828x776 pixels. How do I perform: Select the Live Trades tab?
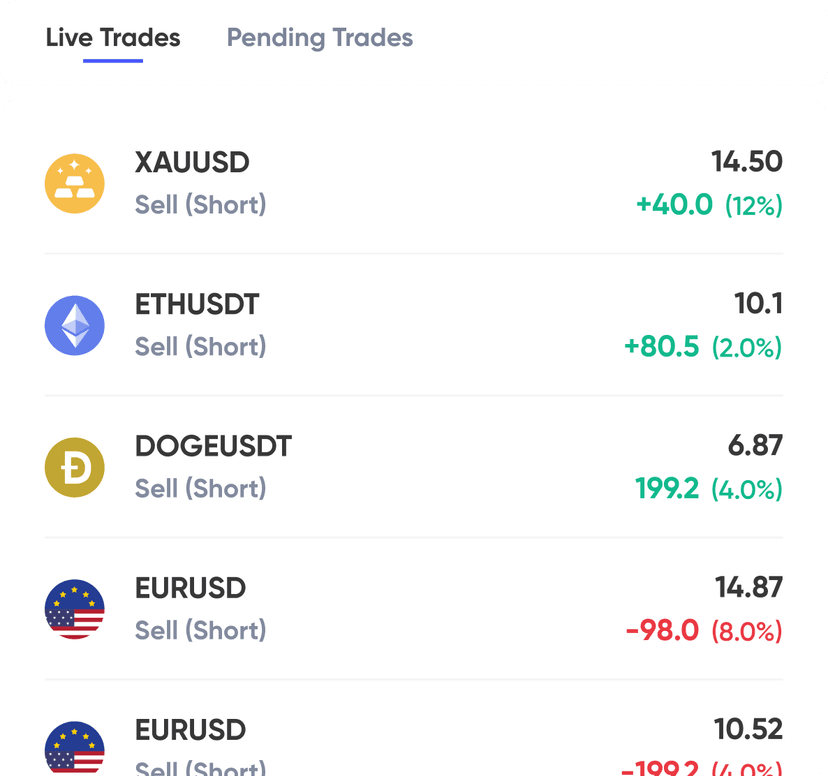point(111,38)
